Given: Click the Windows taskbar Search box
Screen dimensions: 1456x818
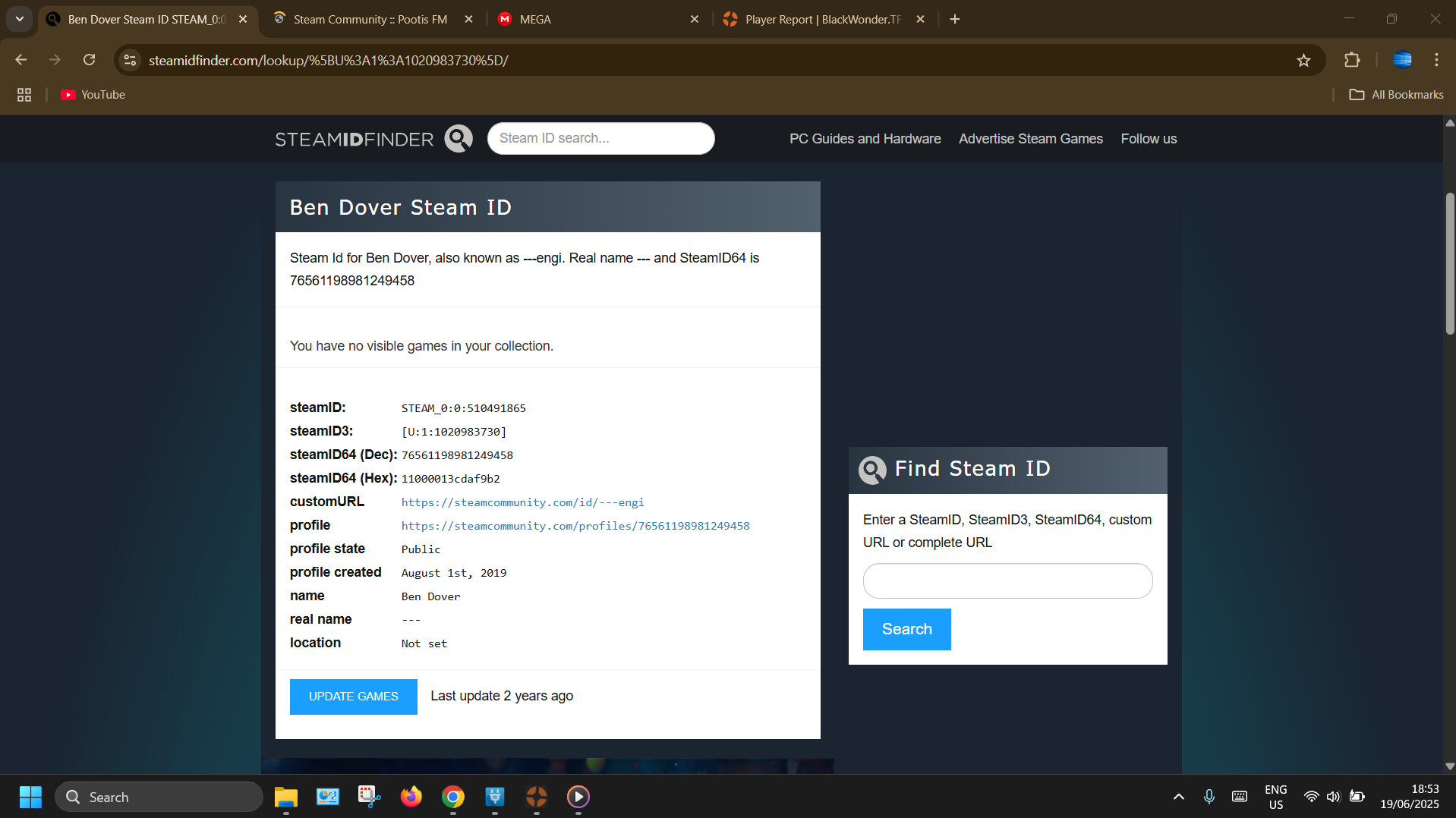Looking at the screenshot, I should click(x=159, y=797).
